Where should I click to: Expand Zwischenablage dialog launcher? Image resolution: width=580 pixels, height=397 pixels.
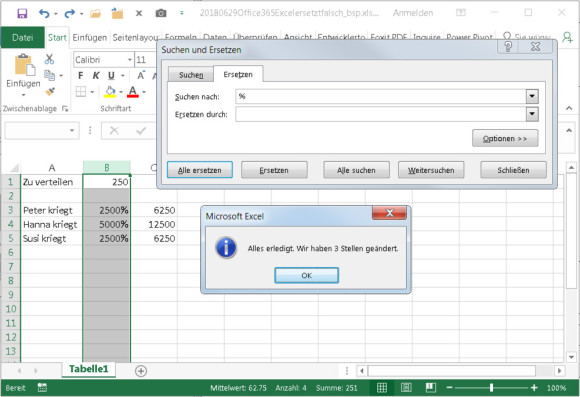(65, 108)
